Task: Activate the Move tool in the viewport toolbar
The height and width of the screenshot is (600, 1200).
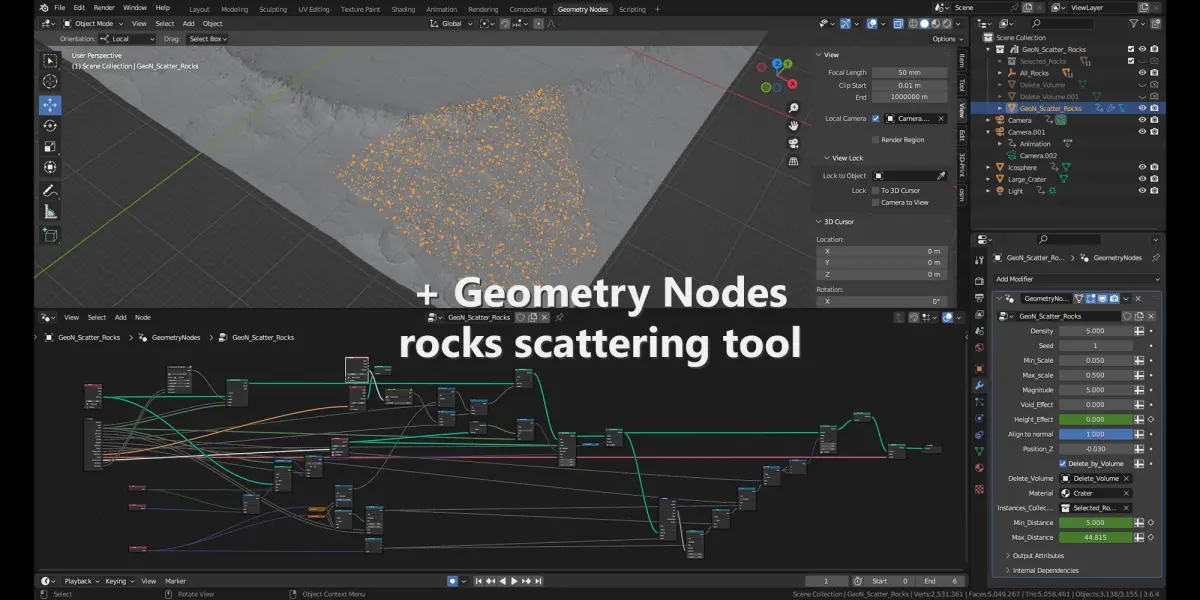Action: [50, 104]
